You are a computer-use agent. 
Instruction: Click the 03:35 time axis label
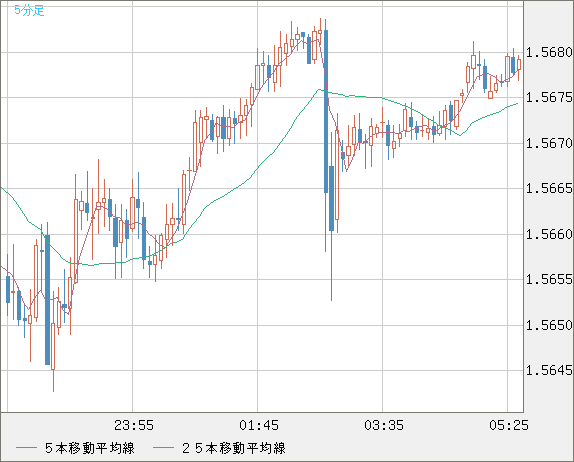tap(384, 425)
